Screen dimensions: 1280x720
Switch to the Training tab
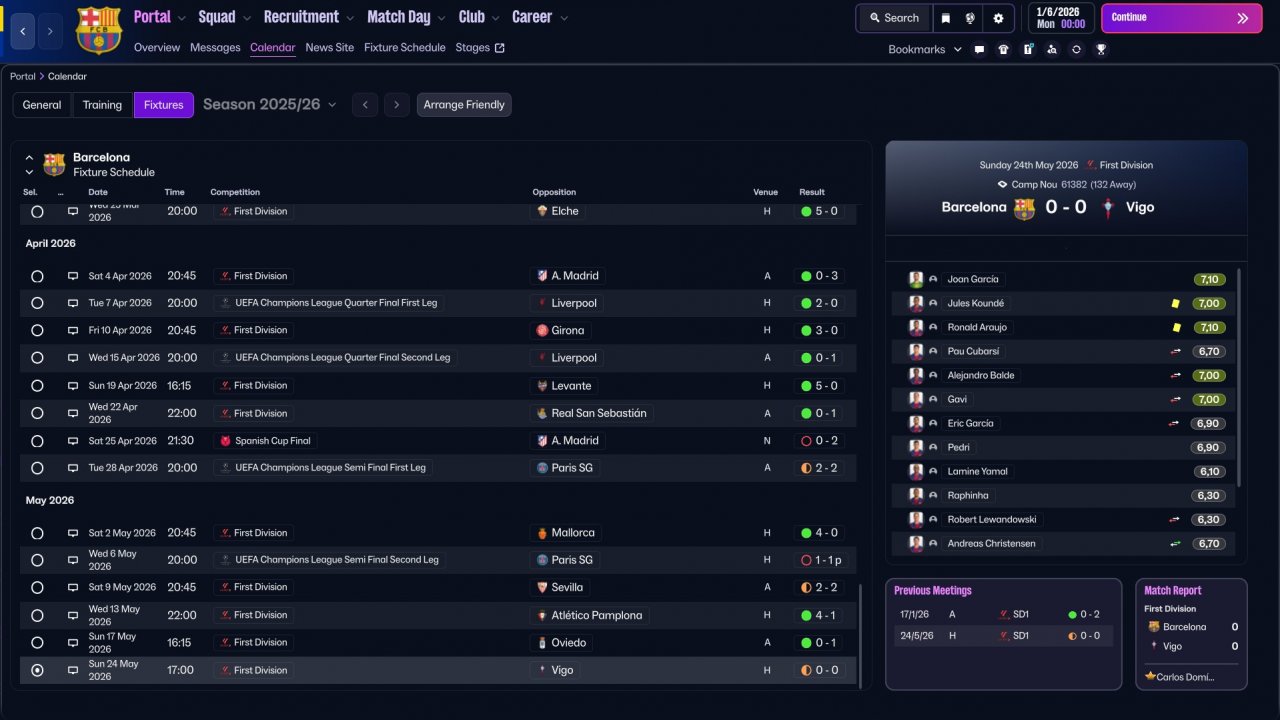(x=102, y=105)
